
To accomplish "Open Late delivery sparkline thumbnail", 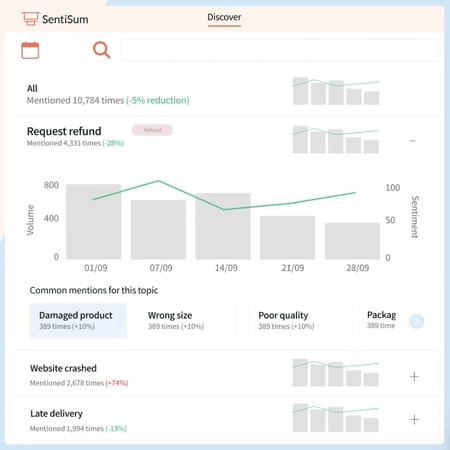I will (x=336, y=418).
